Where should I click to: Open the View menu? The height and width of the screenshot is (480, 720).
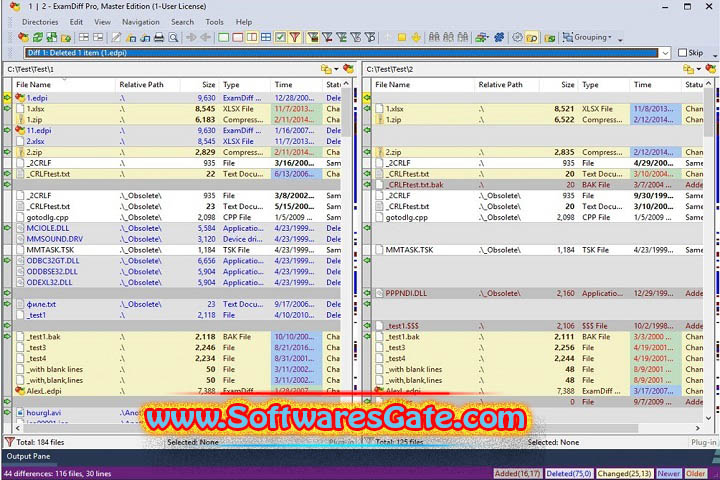click(102, 22)
